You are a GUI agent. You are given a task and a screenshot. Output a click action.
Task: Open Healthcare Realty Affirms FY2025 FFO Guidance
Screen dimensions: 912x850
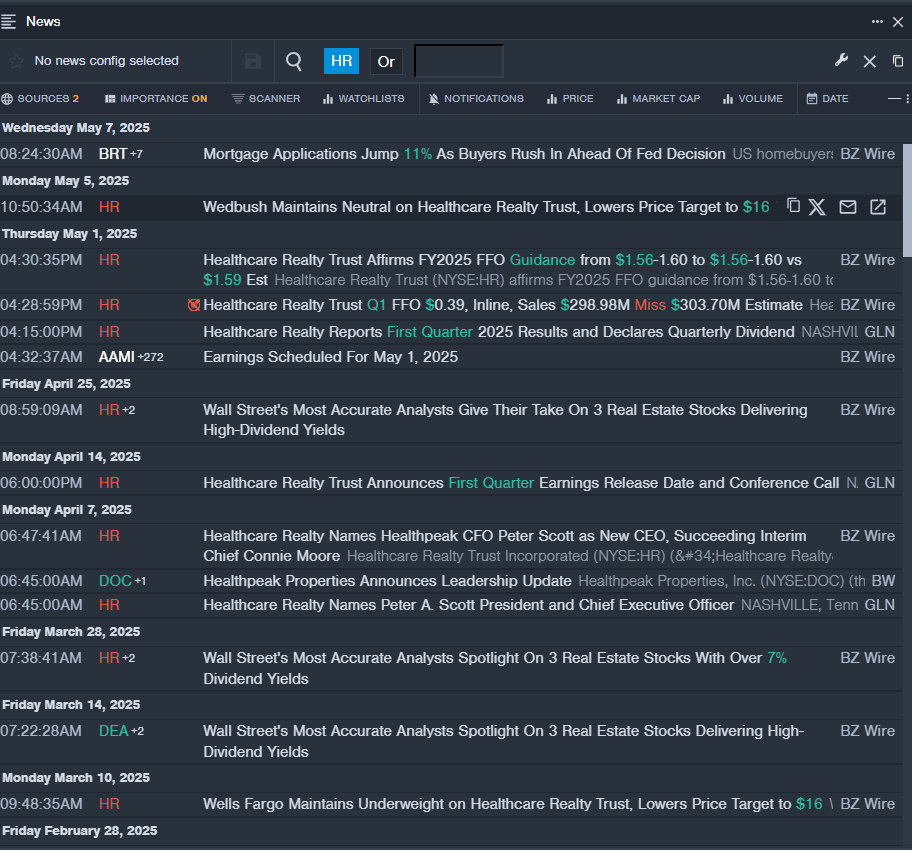[502, 270]
